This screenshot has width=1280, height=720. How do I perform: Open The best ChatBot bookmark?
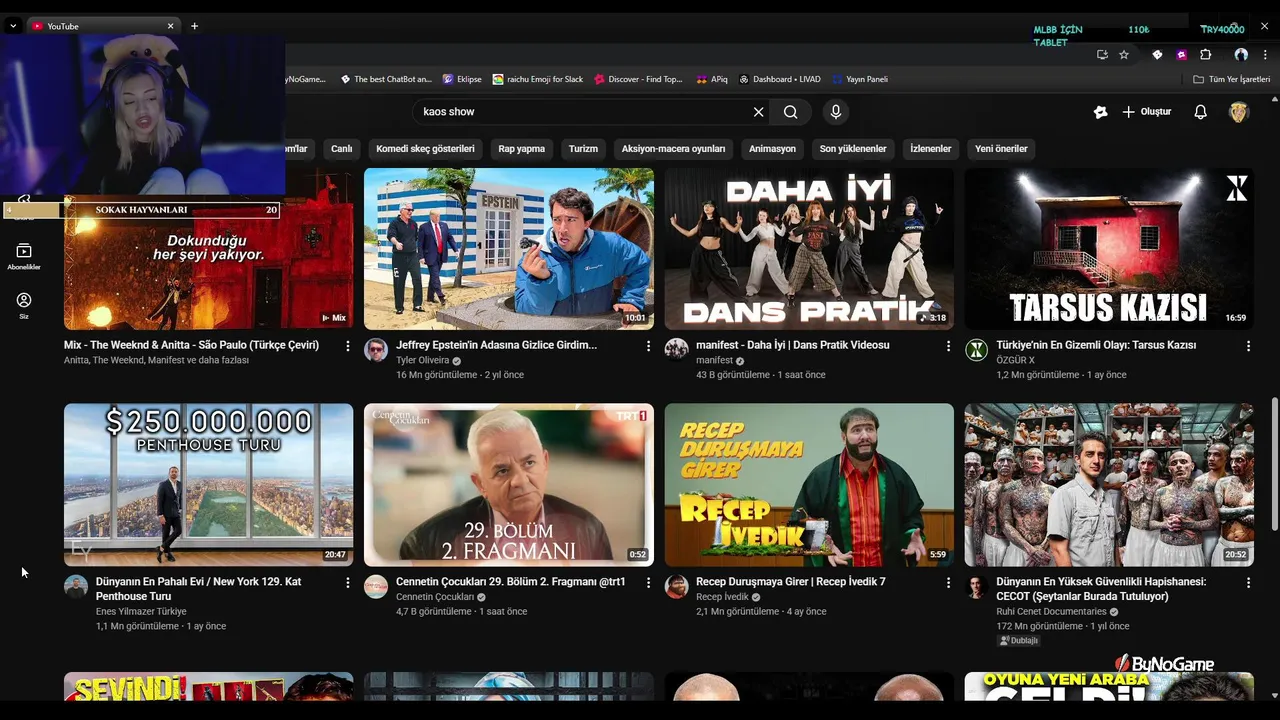386,79
